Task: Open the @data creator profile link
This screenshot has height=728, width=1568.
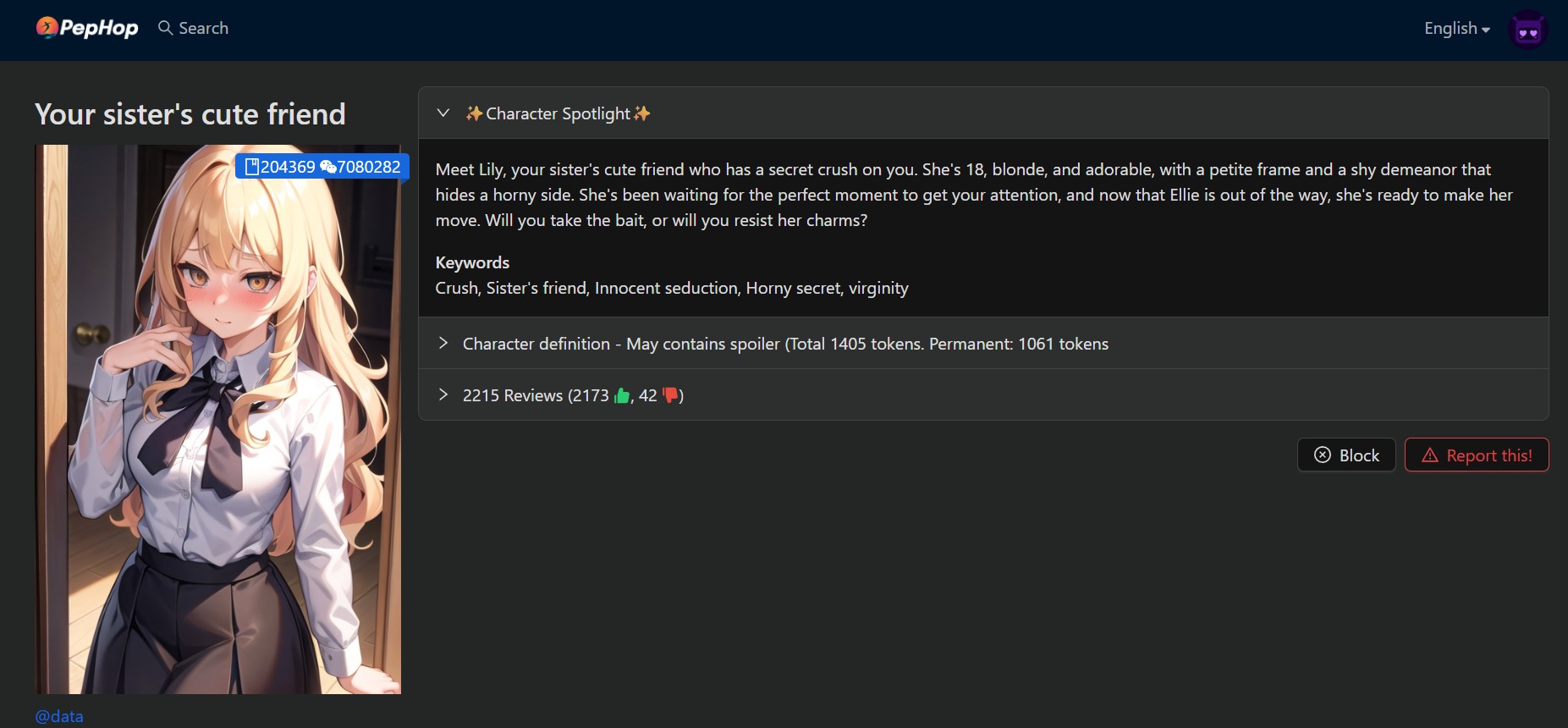Action: [x=59, y=716]
